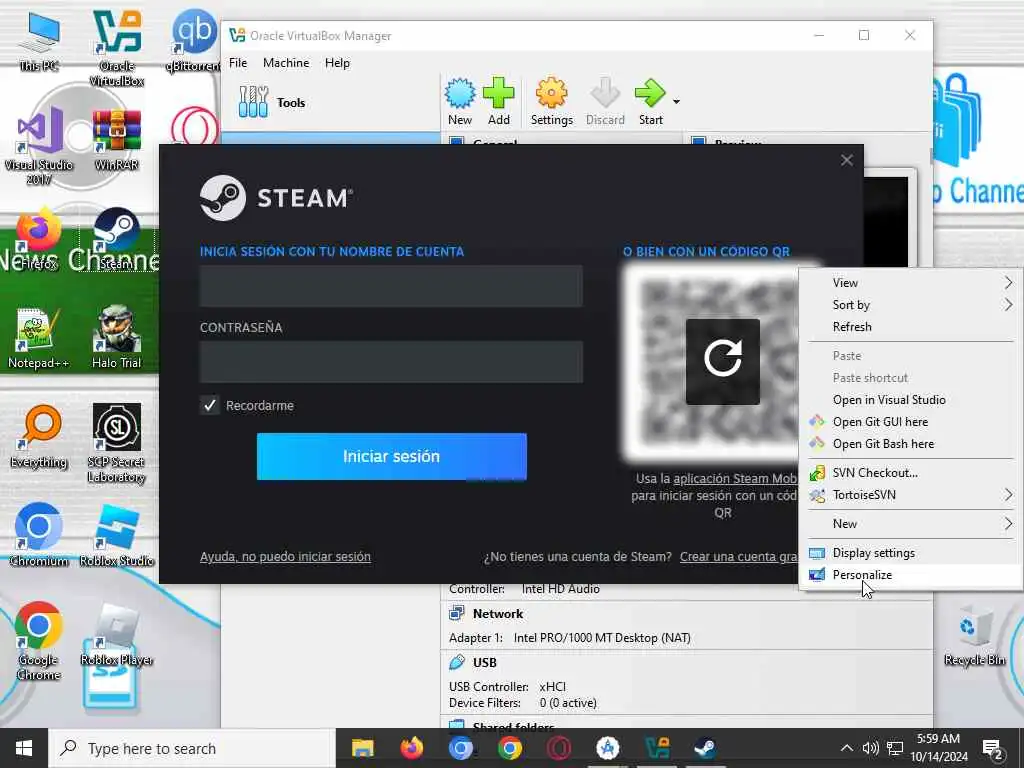Open the VirtualBox File menu
The height and width of the screenshot is (768, 1024).
[x=238, y=63]
